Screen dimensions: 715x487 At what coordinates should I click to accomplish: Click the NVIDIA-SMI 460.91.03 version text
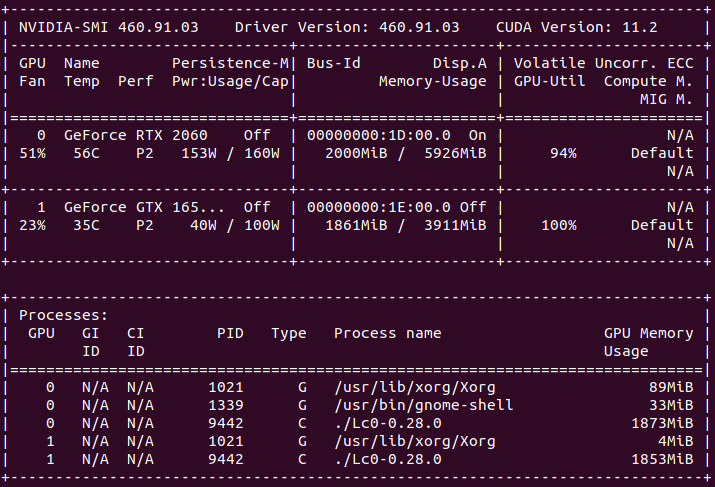[109, 27]
